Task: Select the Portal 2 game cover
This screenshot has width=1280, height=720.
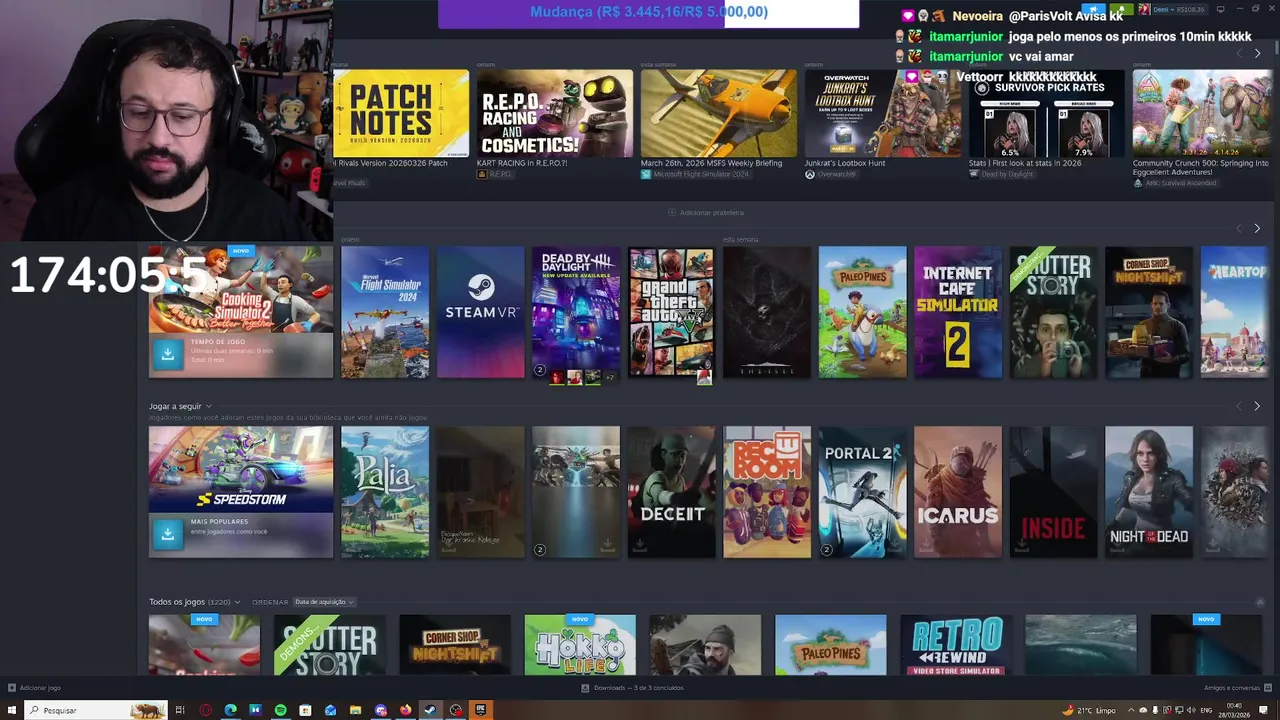Action: [862, 492]
